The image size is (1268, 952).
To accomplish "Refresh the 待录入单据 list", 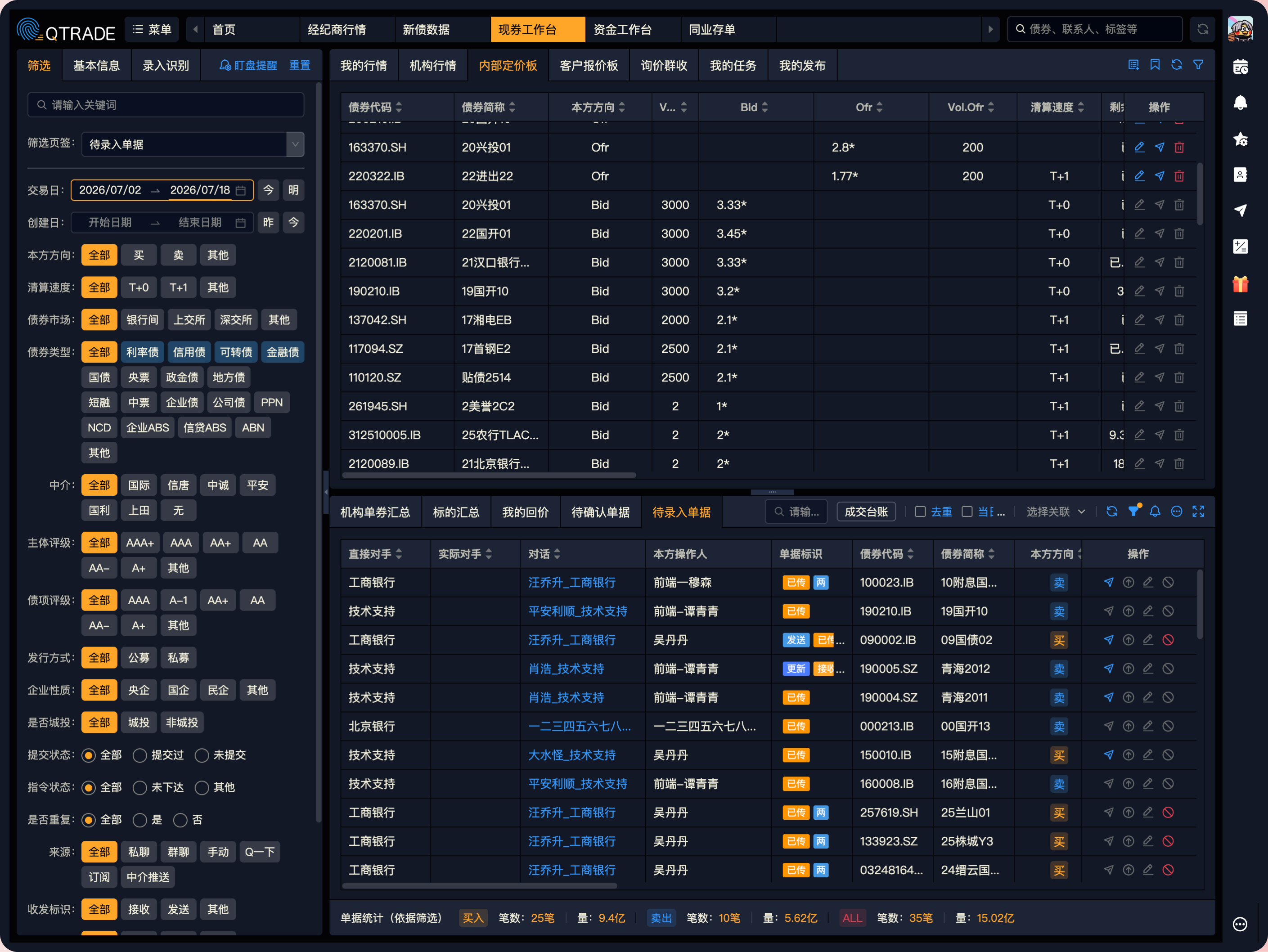I will coord(1111,511).
